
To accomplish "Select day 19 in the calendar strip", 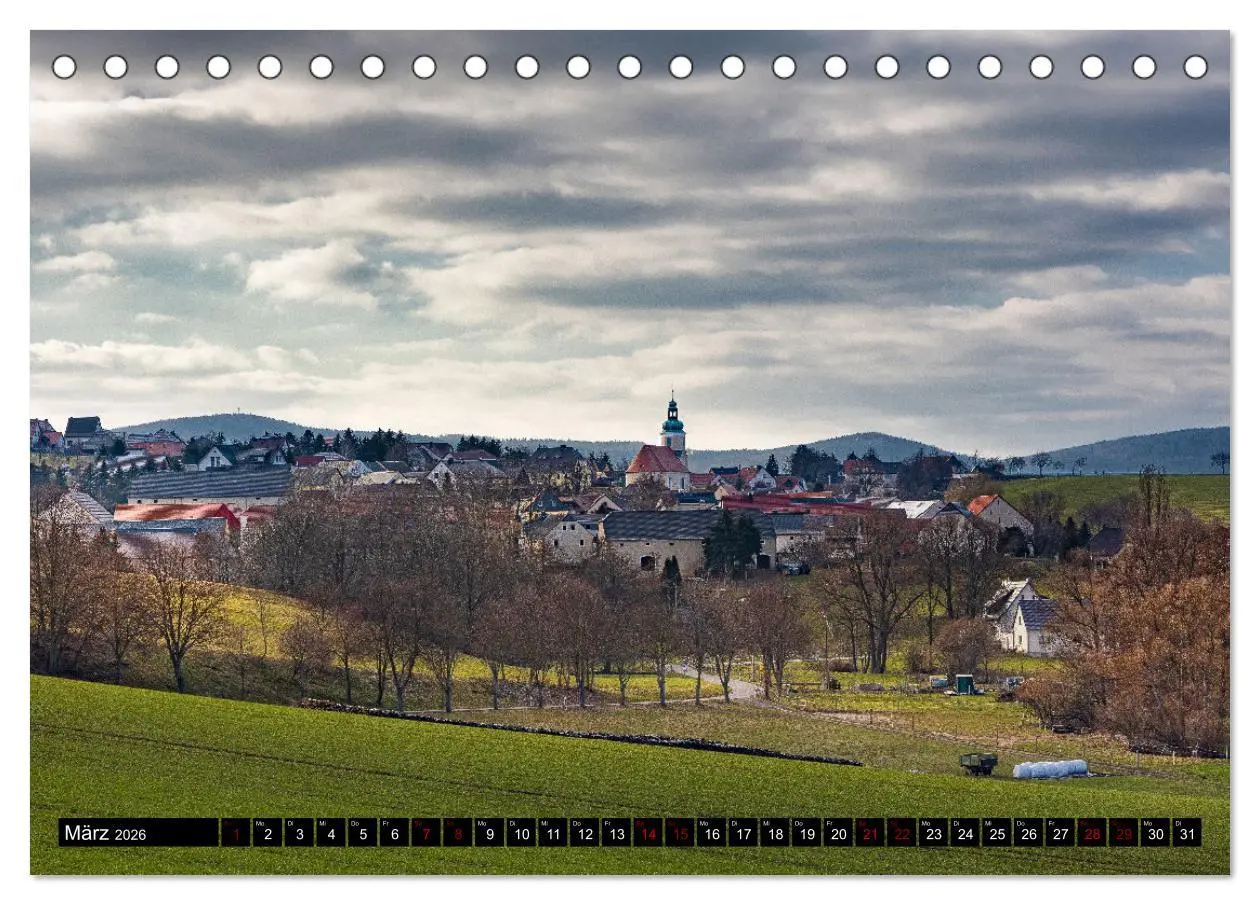I will (x=807, y=833).
